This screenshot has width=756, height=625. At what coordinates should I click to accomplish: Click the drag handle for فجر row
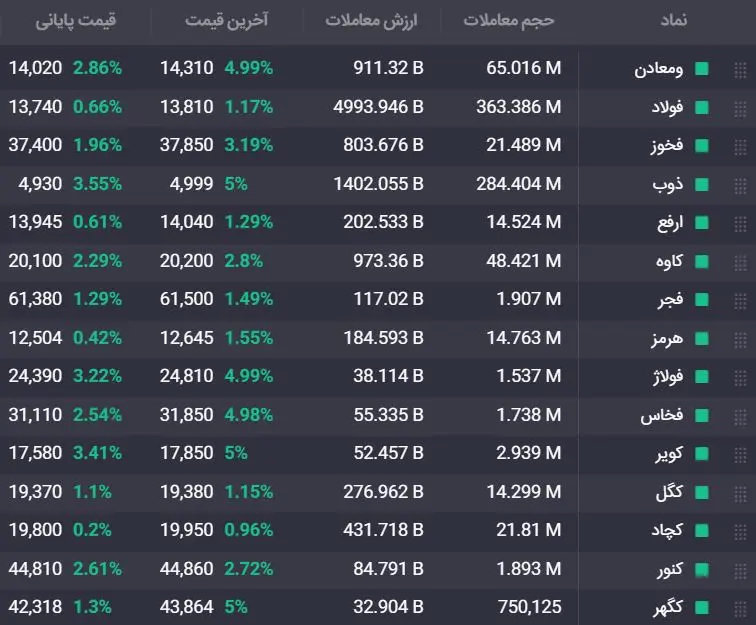(740, 301)
